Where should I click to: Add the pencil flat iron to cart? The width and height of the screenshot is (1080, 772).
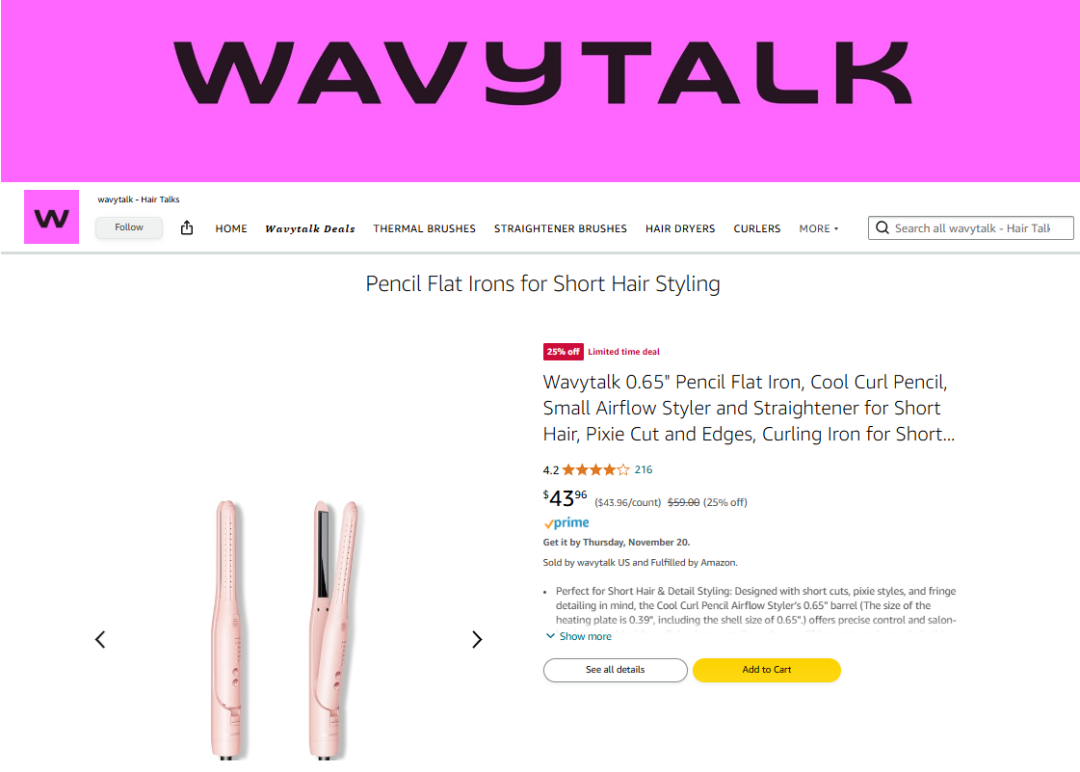point(766,670)
